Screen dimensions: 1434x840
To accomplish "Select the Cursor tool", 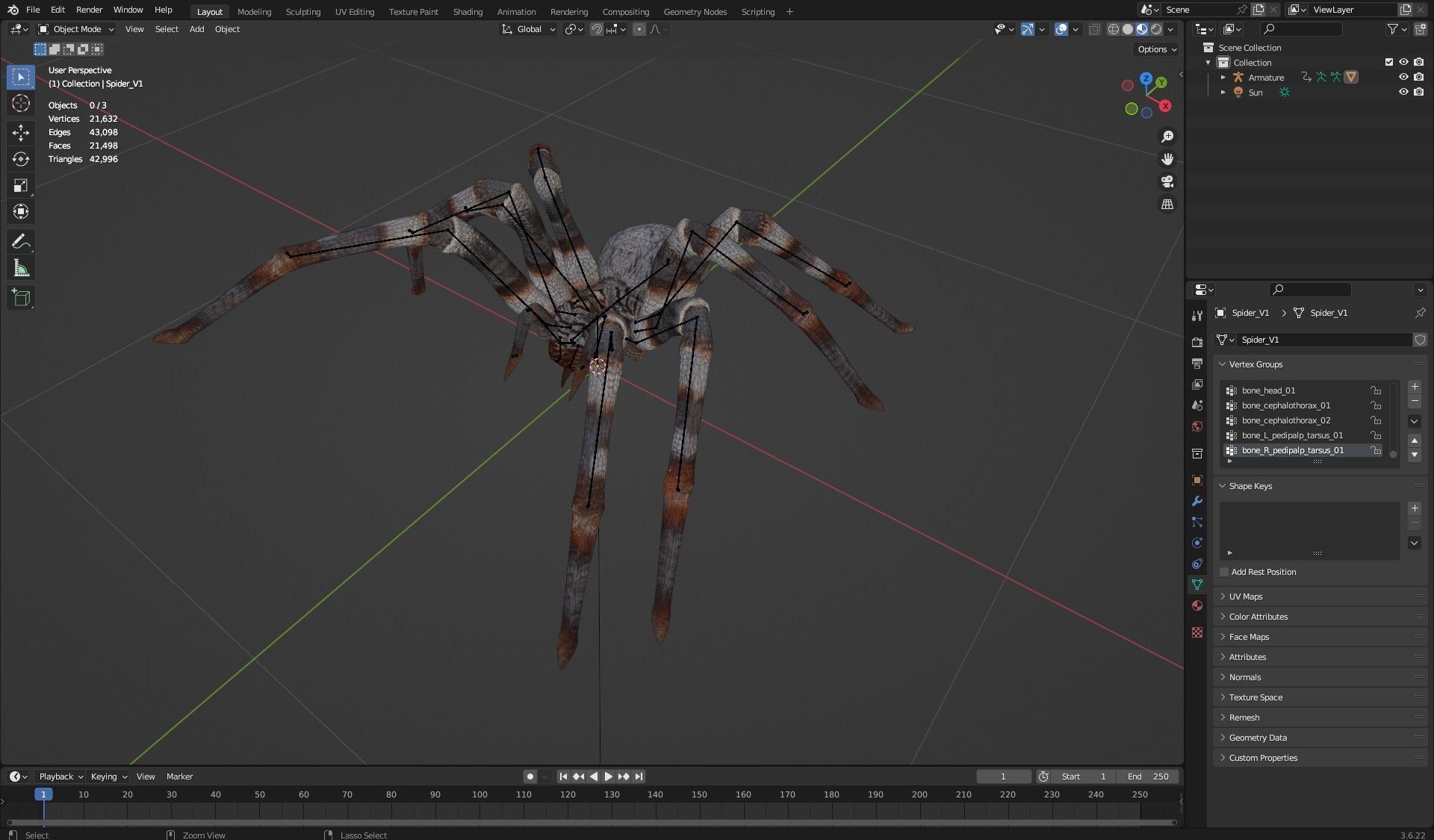I will coord(21,103).
